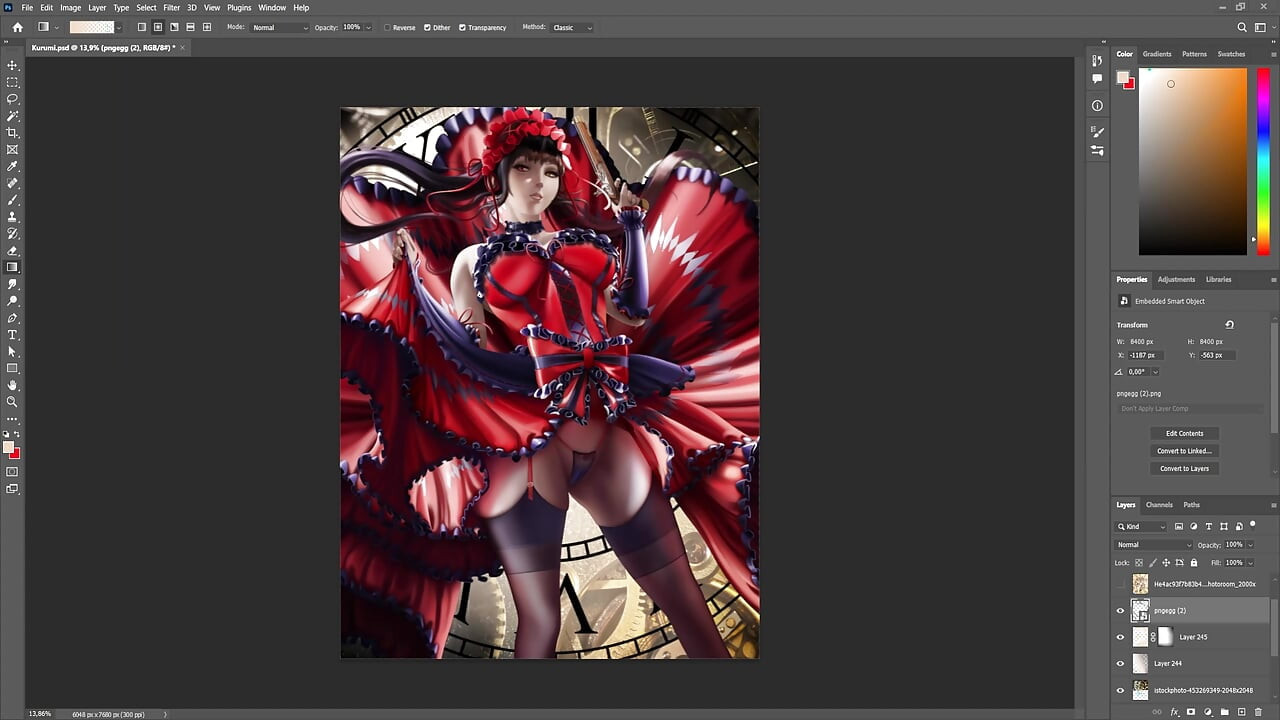Click the Add layer mask icon
Screen dimensions: 1280x720
point(1192,712)
